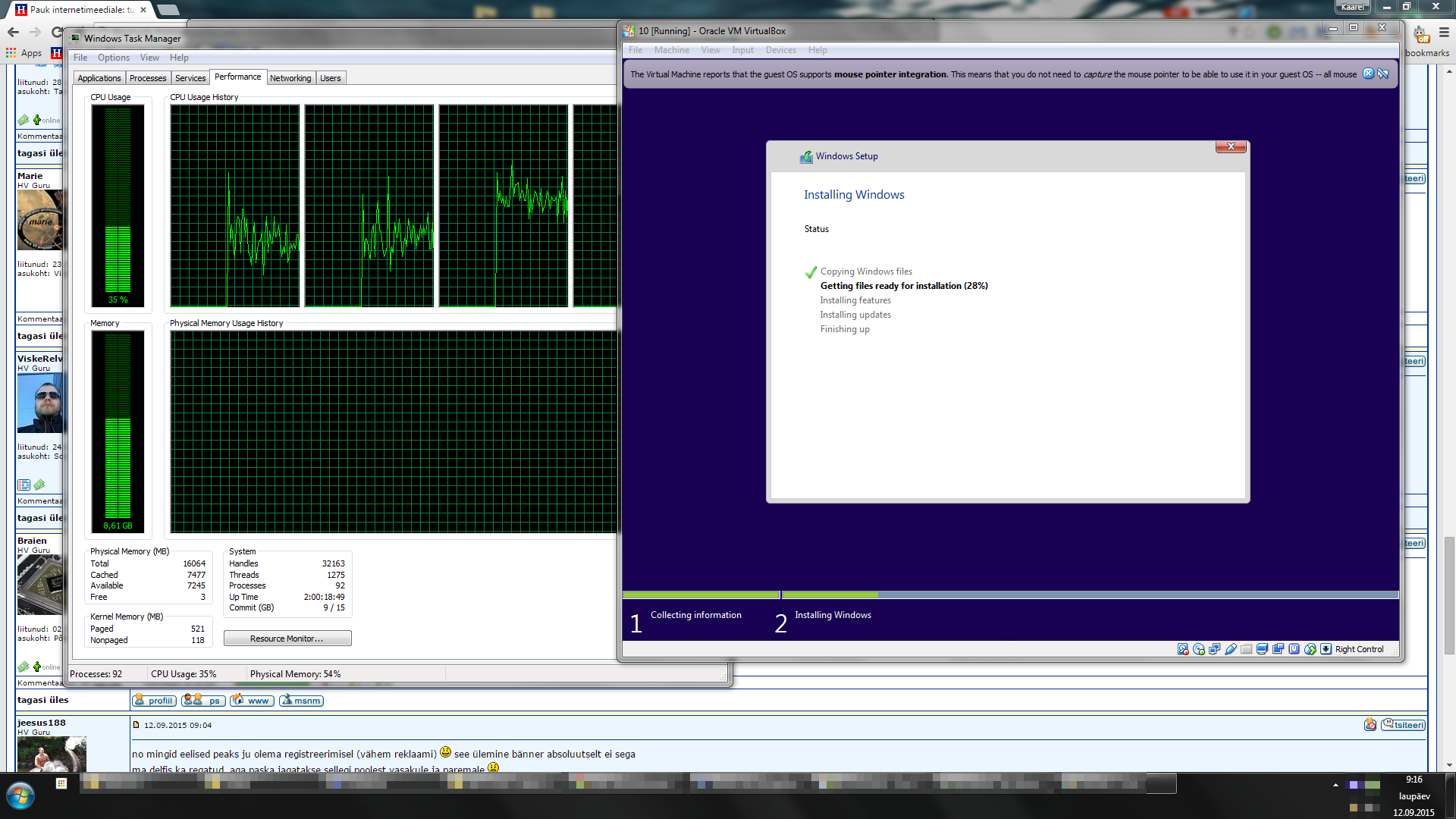Click the profiil button in forum
This screenshot has width=1456, height=819.
(x=154, y=701)
